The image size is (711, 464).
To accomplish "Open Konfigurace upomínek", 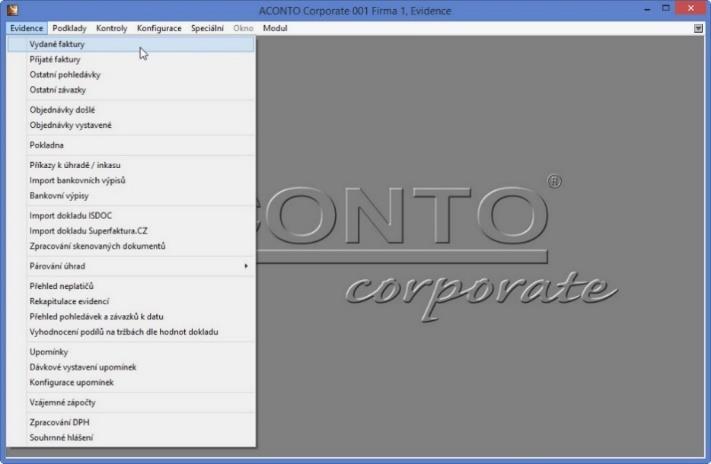I will tap(131, 383).
